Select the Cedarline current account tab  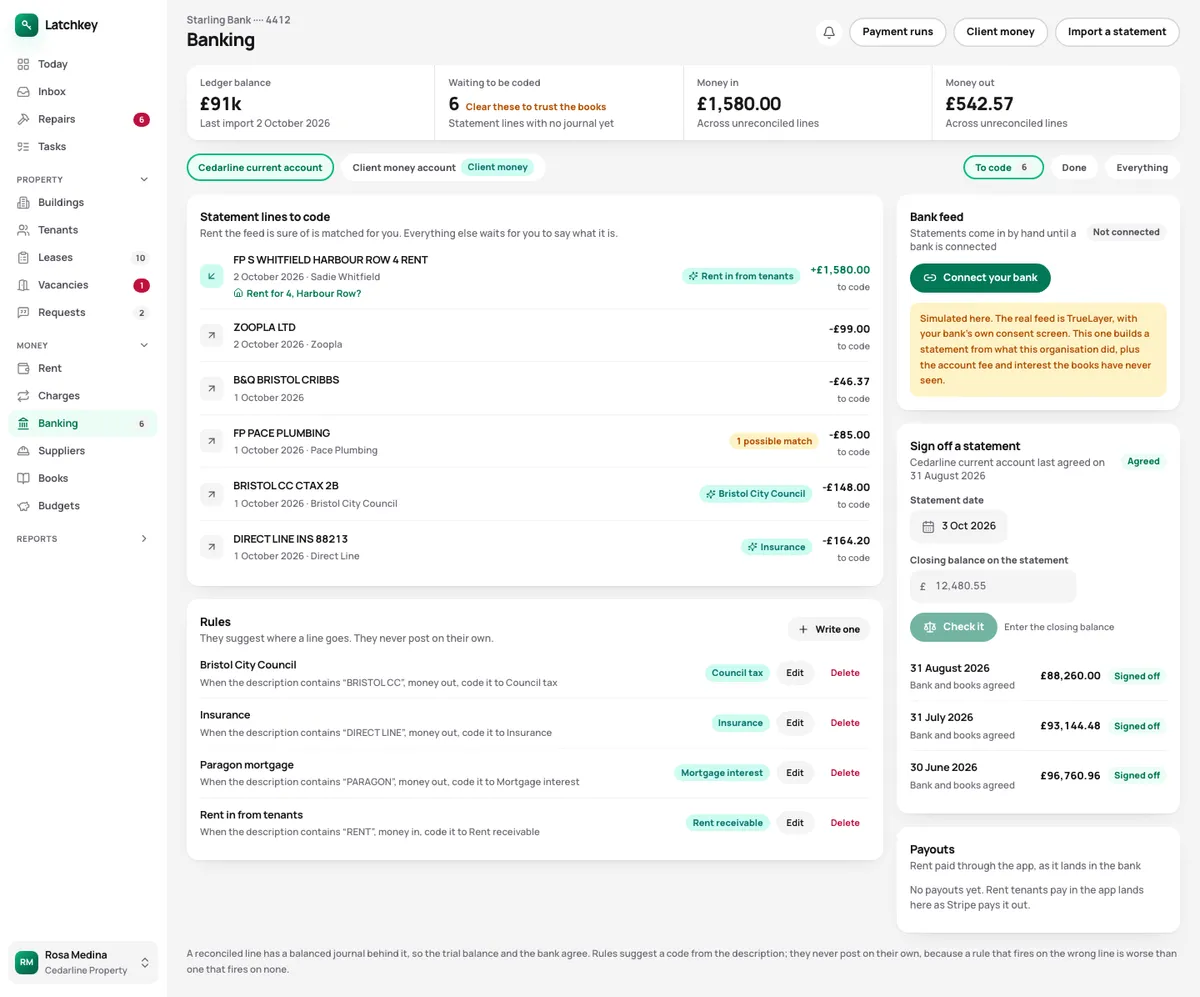point(260,168)
